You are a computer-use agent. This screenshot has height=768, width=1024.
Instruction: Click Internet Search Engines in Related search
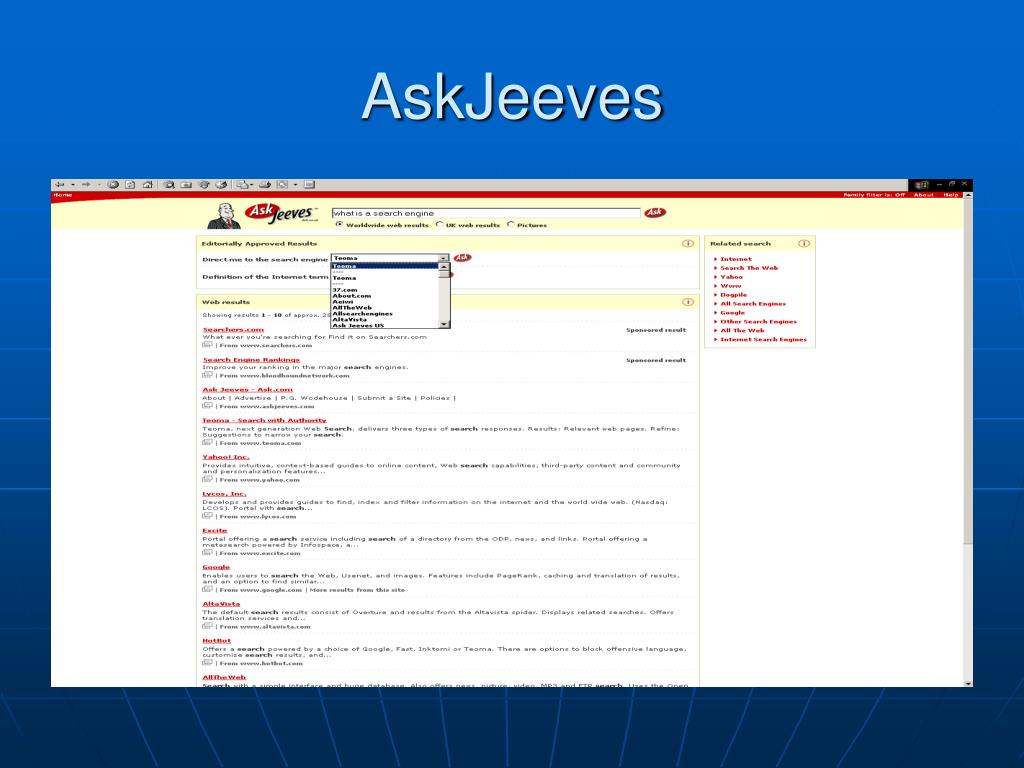point(763,340)
